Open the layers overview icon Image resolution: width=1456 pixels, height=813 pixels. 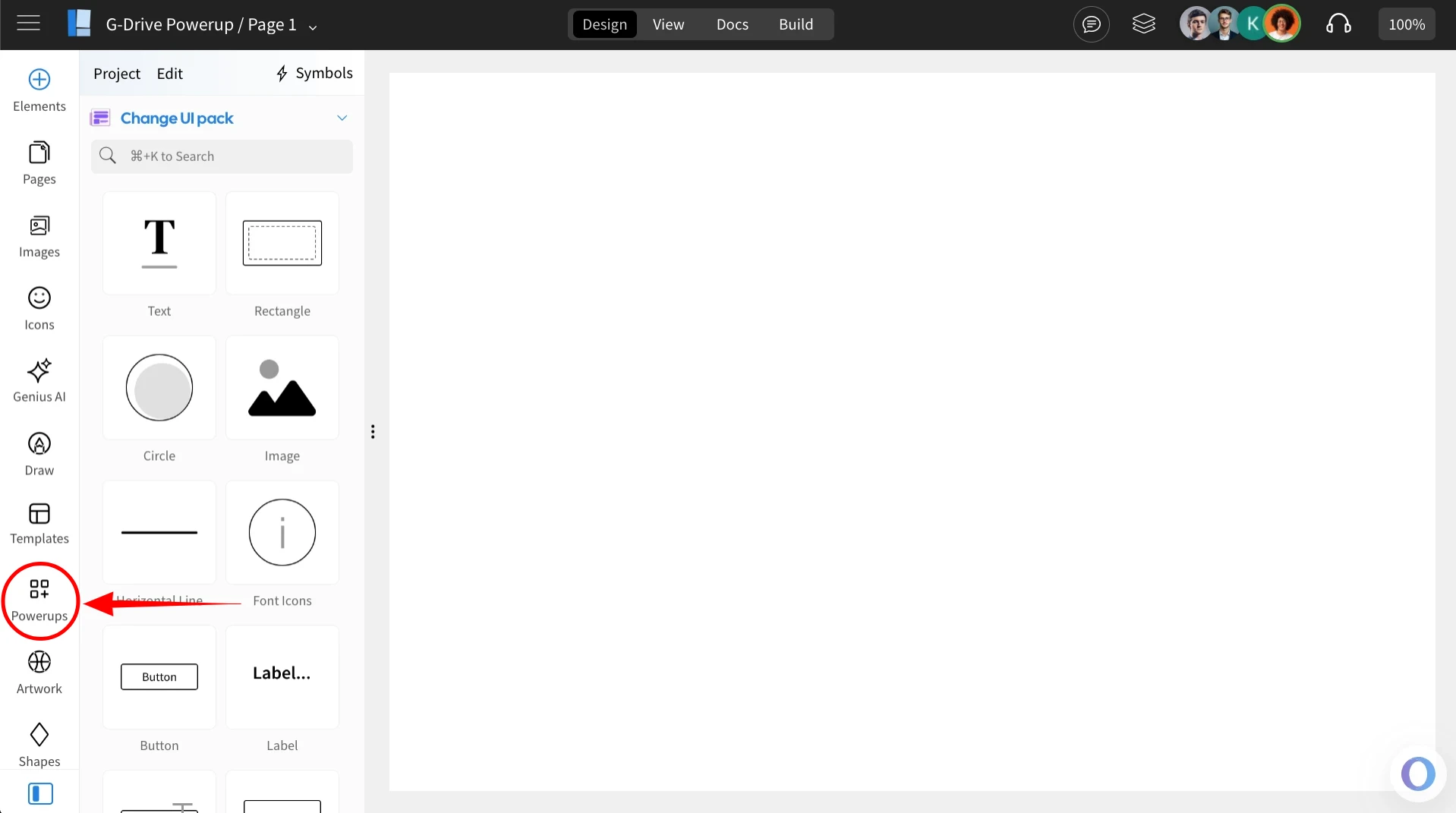click(1143, 24)
